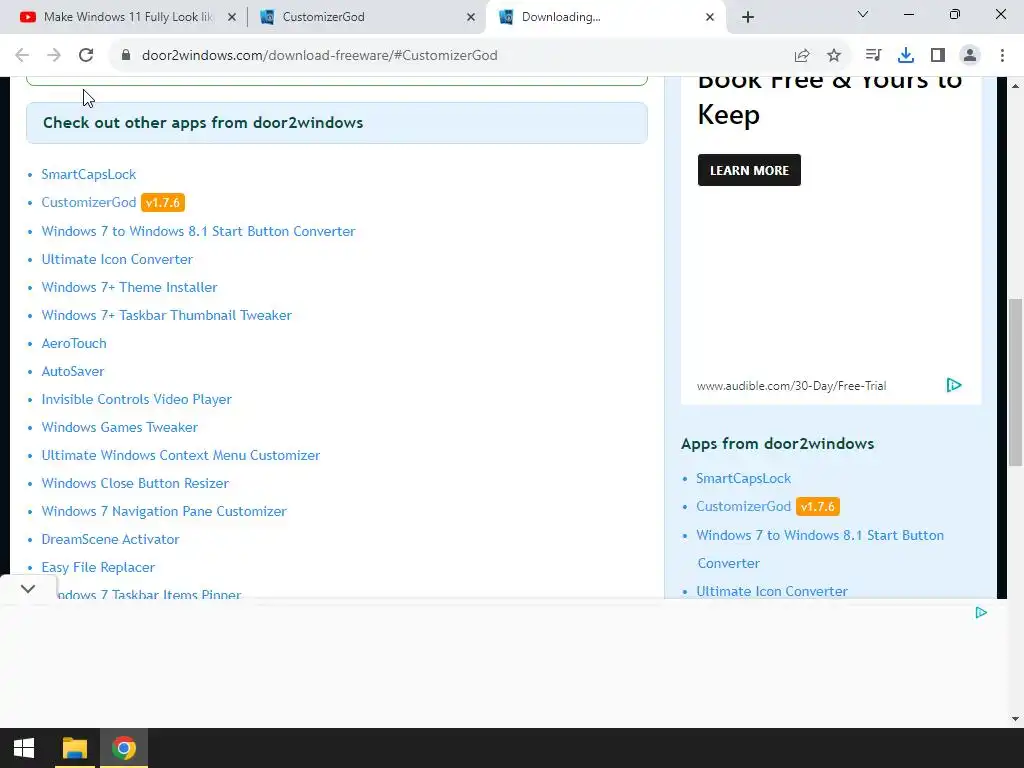Image resolution: width=1024 pixels, height=768 pixels.
Task: Open the AeroTouch link
Action: 74,344
